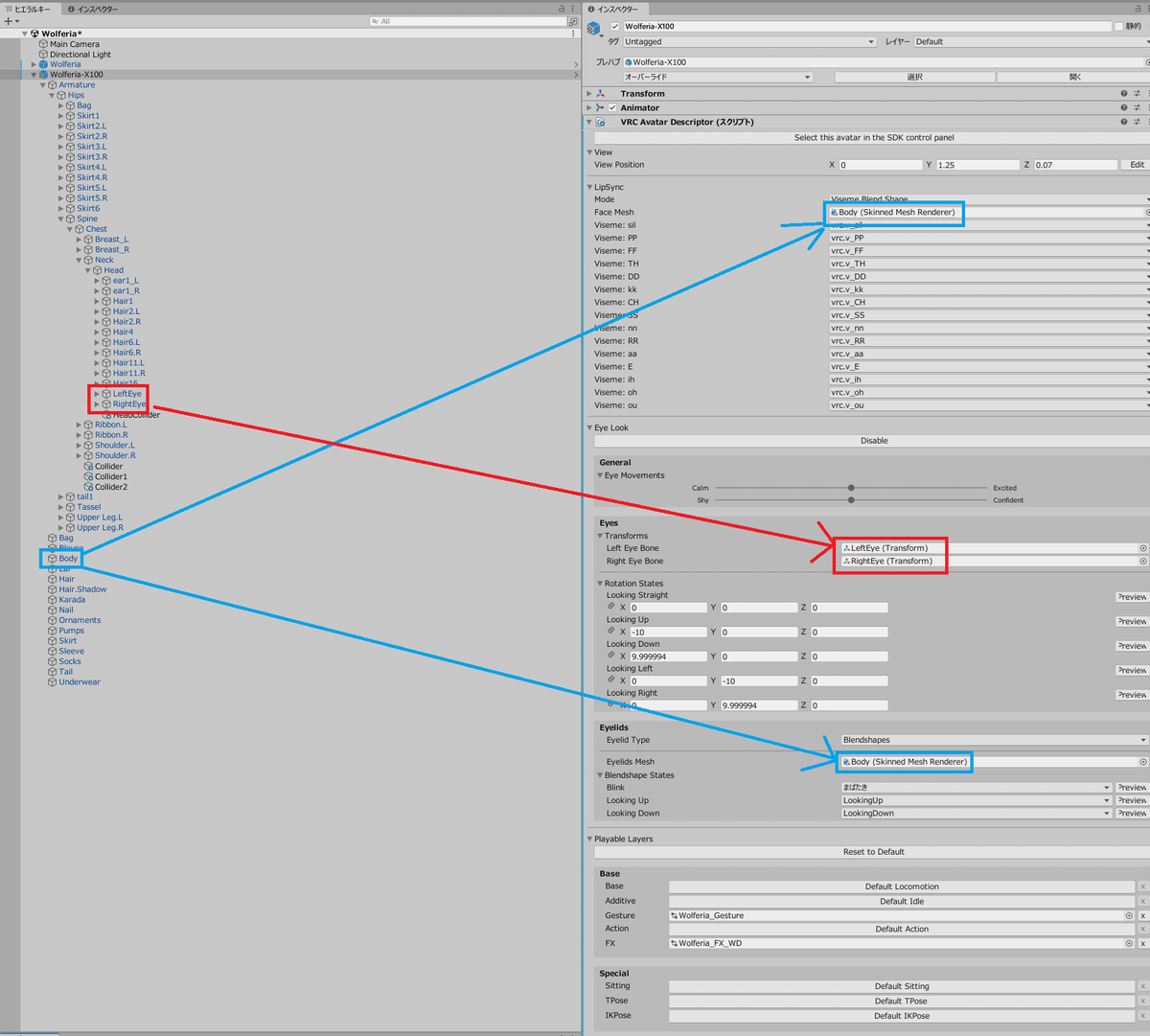
Task: Open presets for Animator component
Action: pos(1137,108)
